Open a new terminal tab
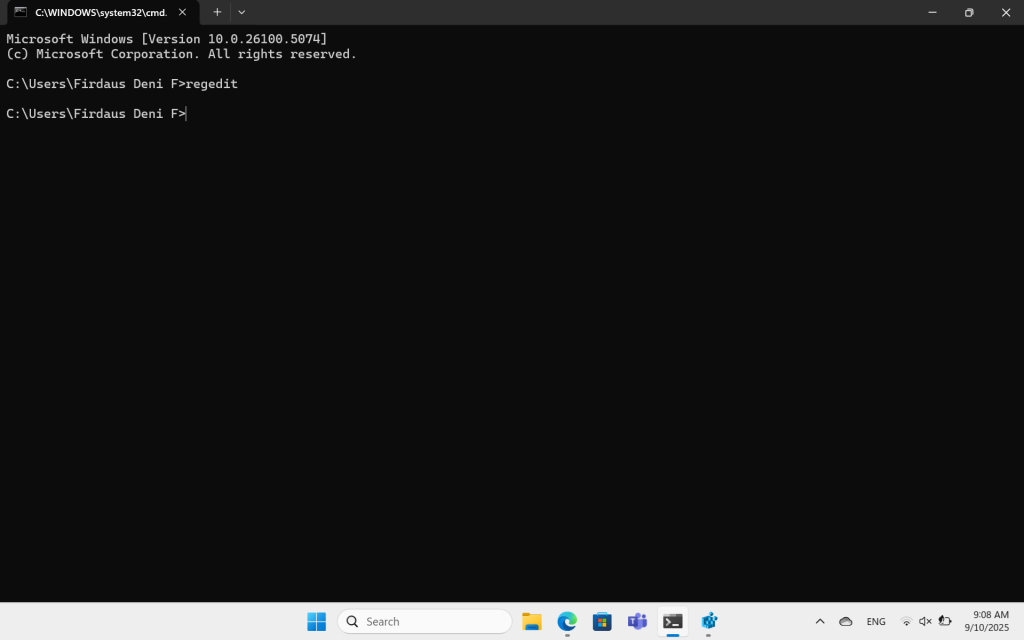 [217, 12]
